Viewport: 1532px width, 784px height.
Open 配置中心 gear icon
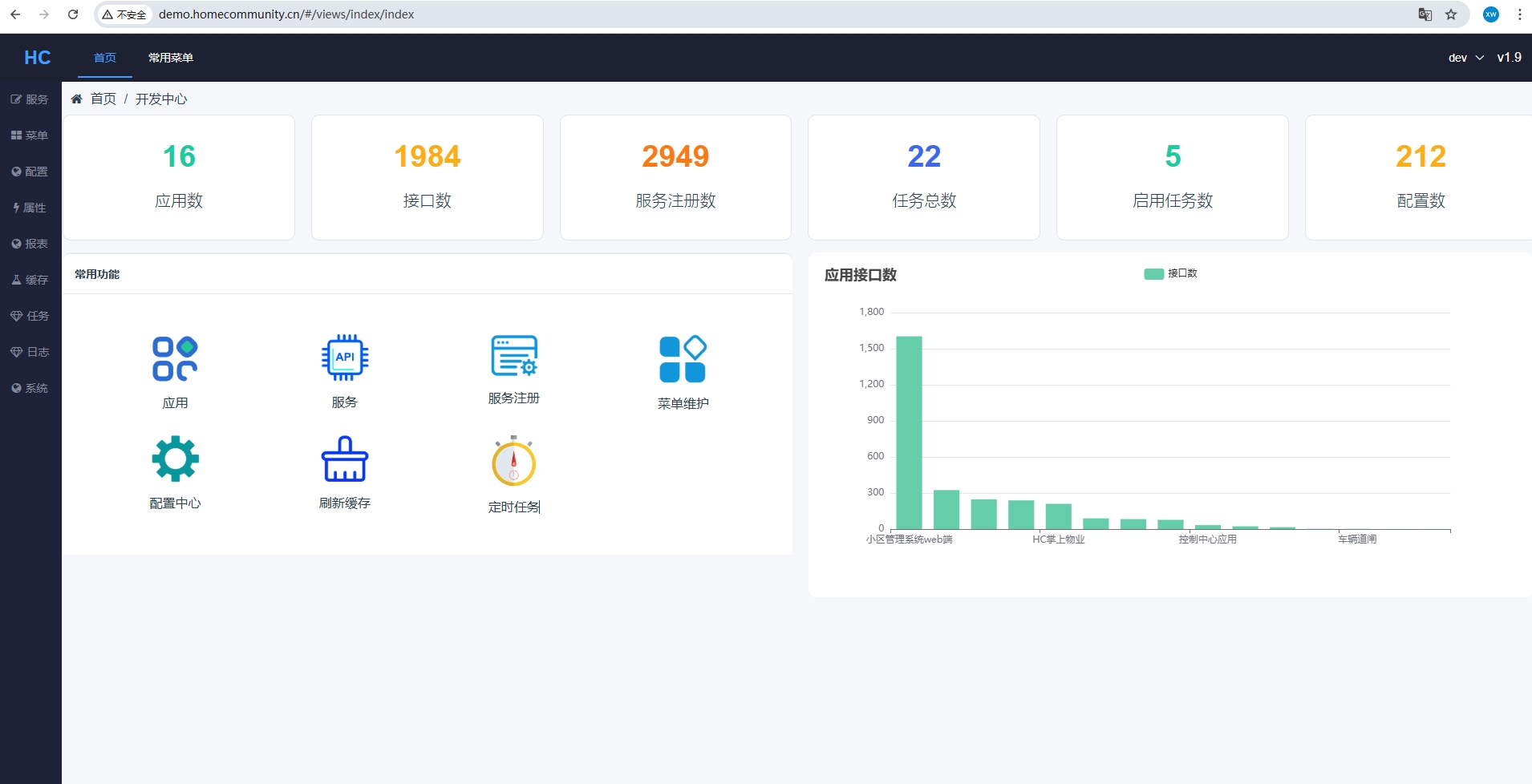(175, 459)
